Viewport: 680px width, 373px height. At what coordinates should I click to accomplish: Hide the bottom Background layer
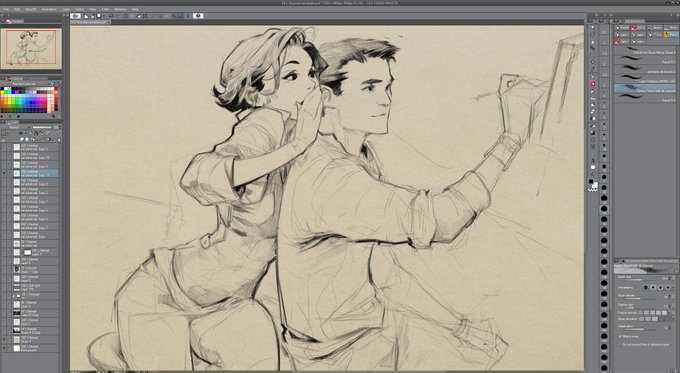4,348
